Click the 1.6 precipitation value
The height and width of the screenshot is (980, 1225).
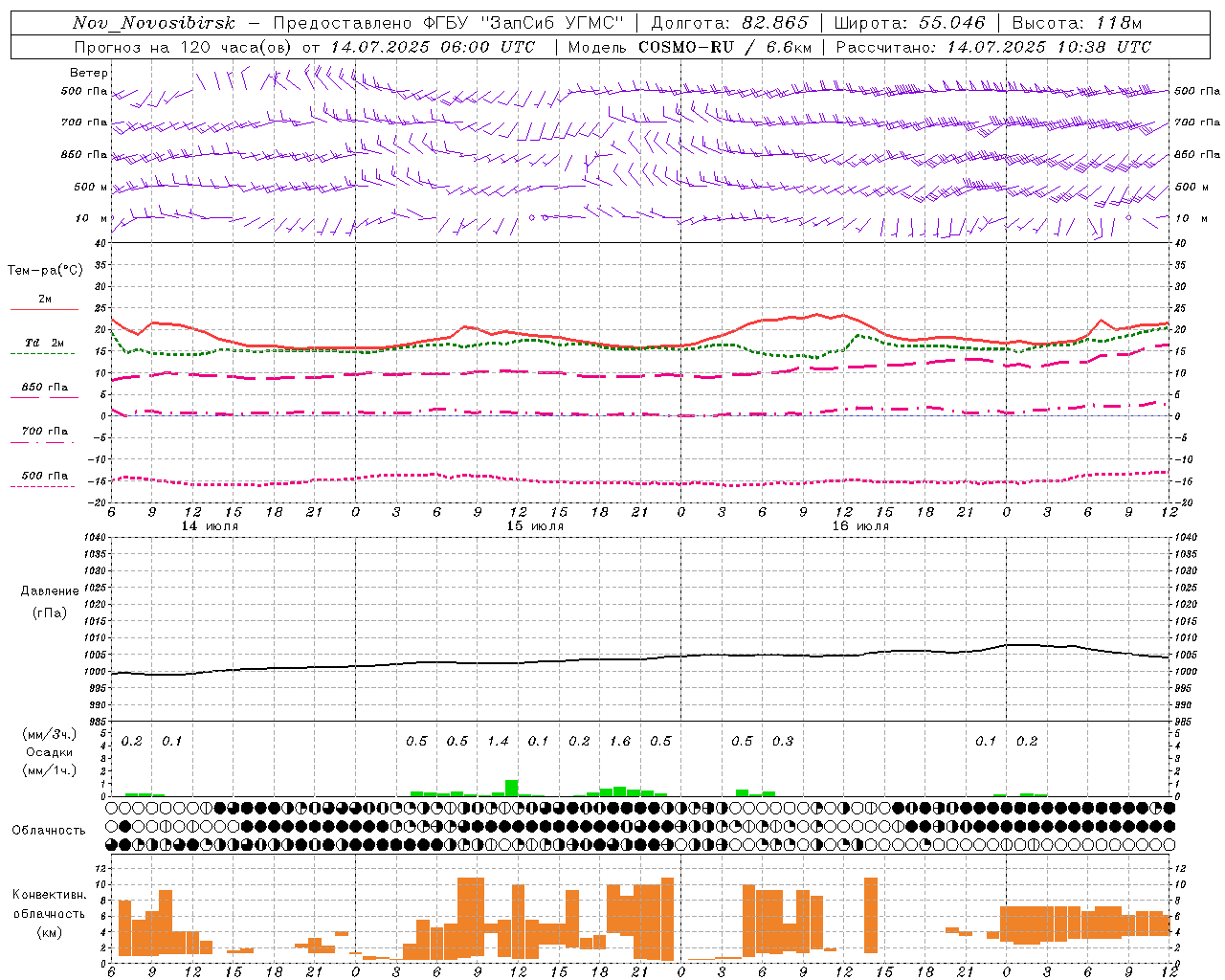620,742
